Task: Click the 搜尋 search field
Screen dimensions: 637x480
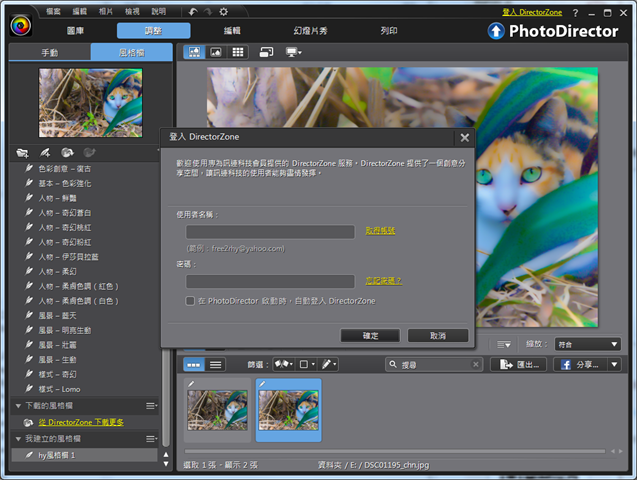Action: (x=435, y=364)
